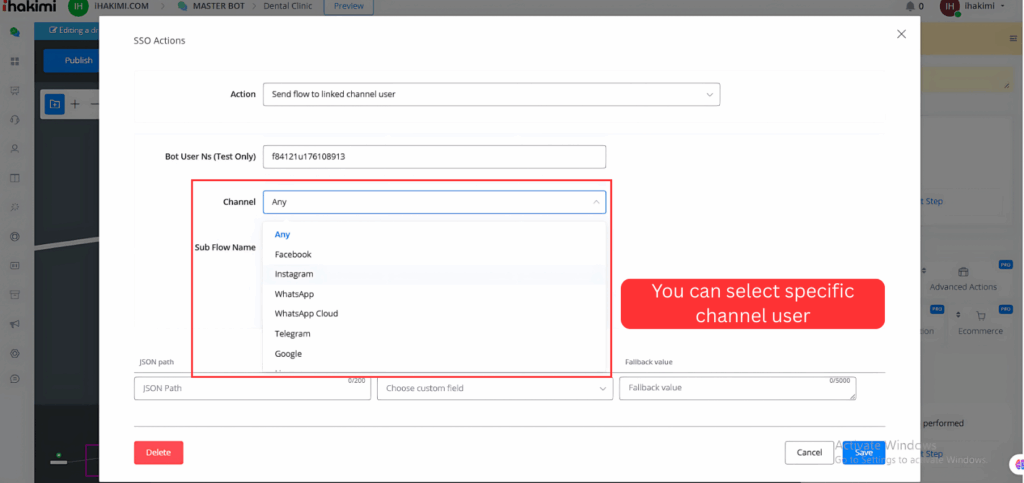Select Facebook from the channel list
Screen dimensions: 1024x483
(x=293, y=255)
